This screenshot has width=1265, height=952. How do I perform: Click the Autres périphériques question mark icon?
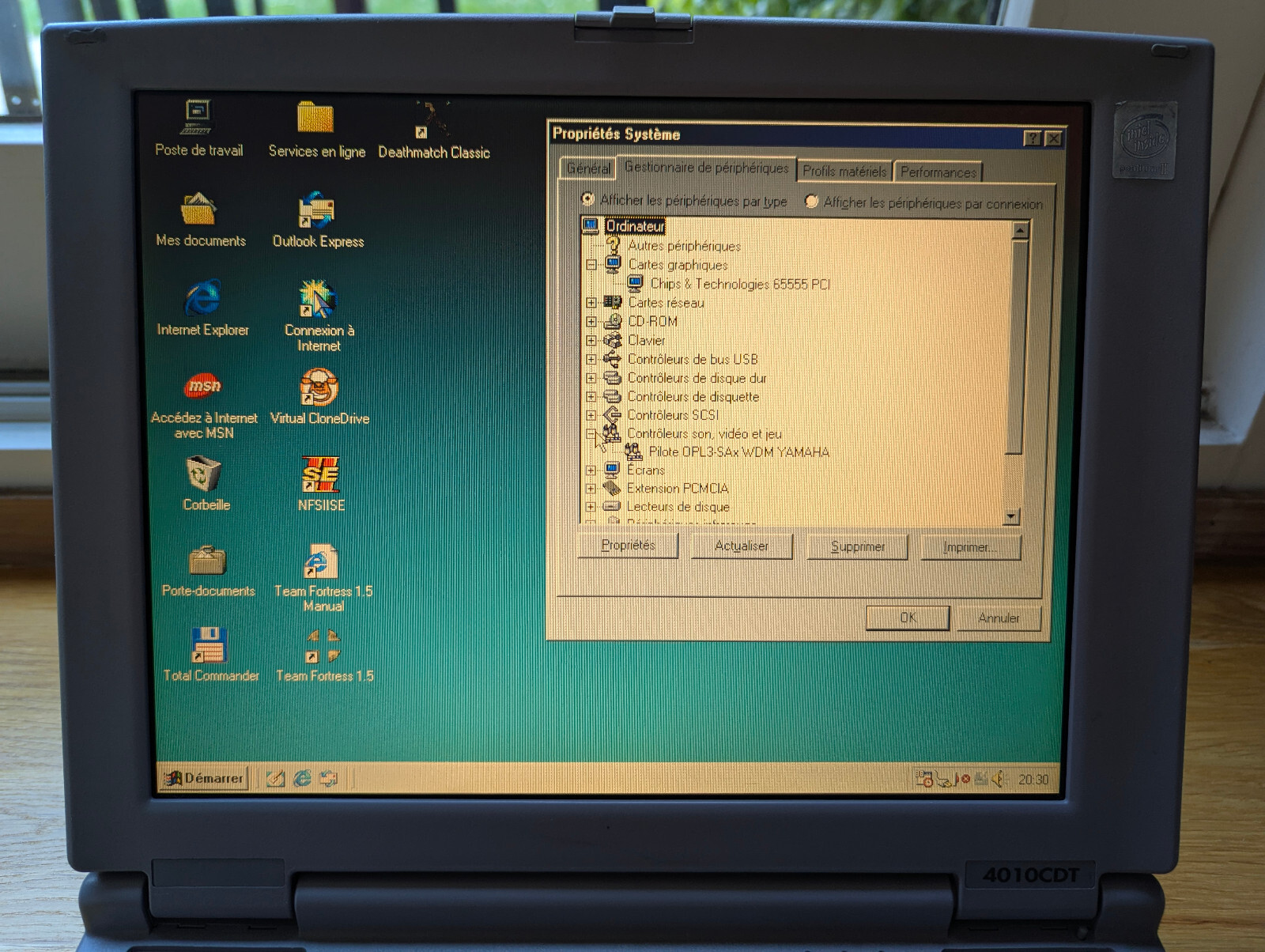(614, 245)
